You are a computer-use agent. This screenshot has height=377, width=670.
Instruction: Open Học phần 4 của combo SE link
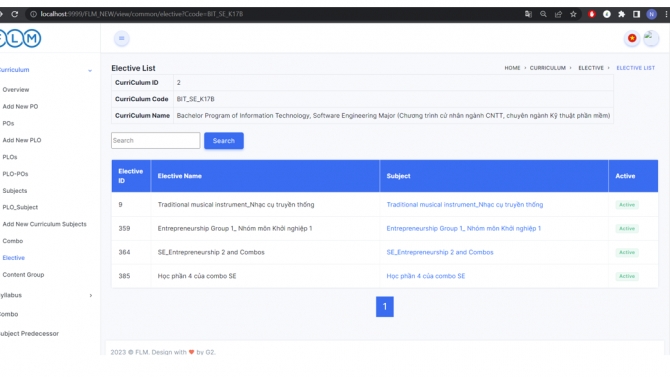coord(426,276)
